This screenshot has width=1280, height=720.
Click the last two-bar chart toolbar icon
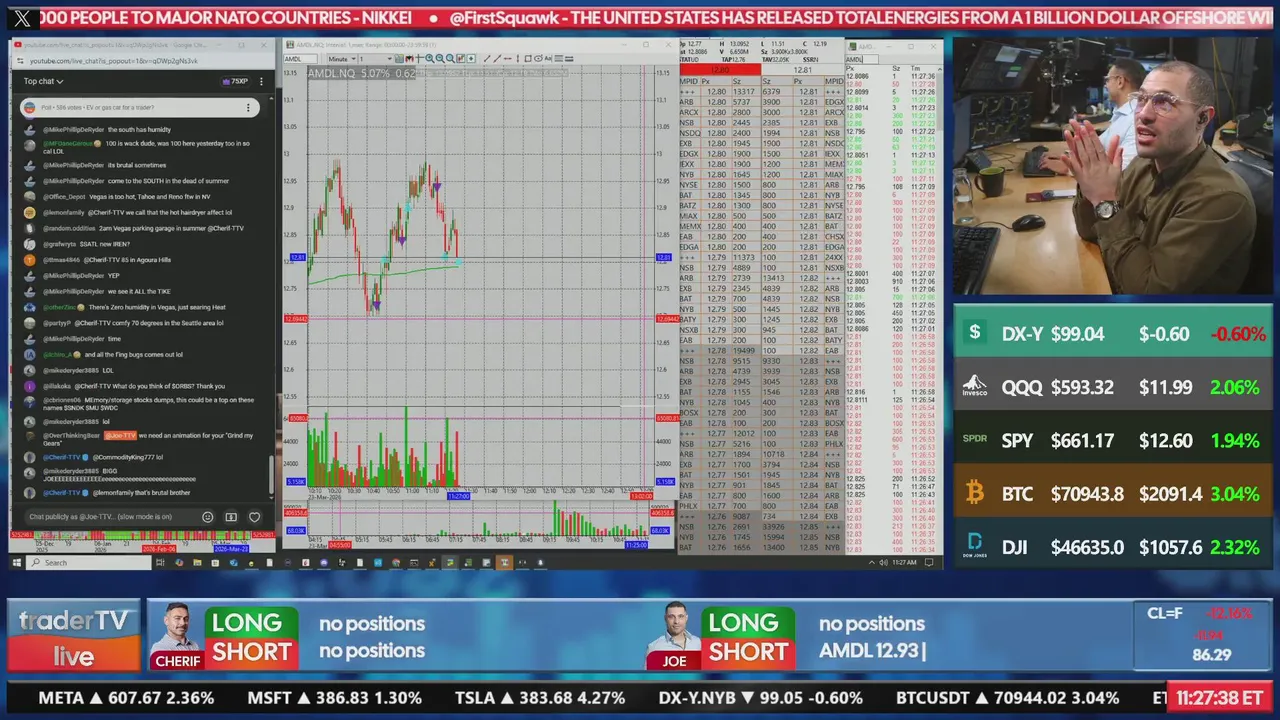pos(569,59)
